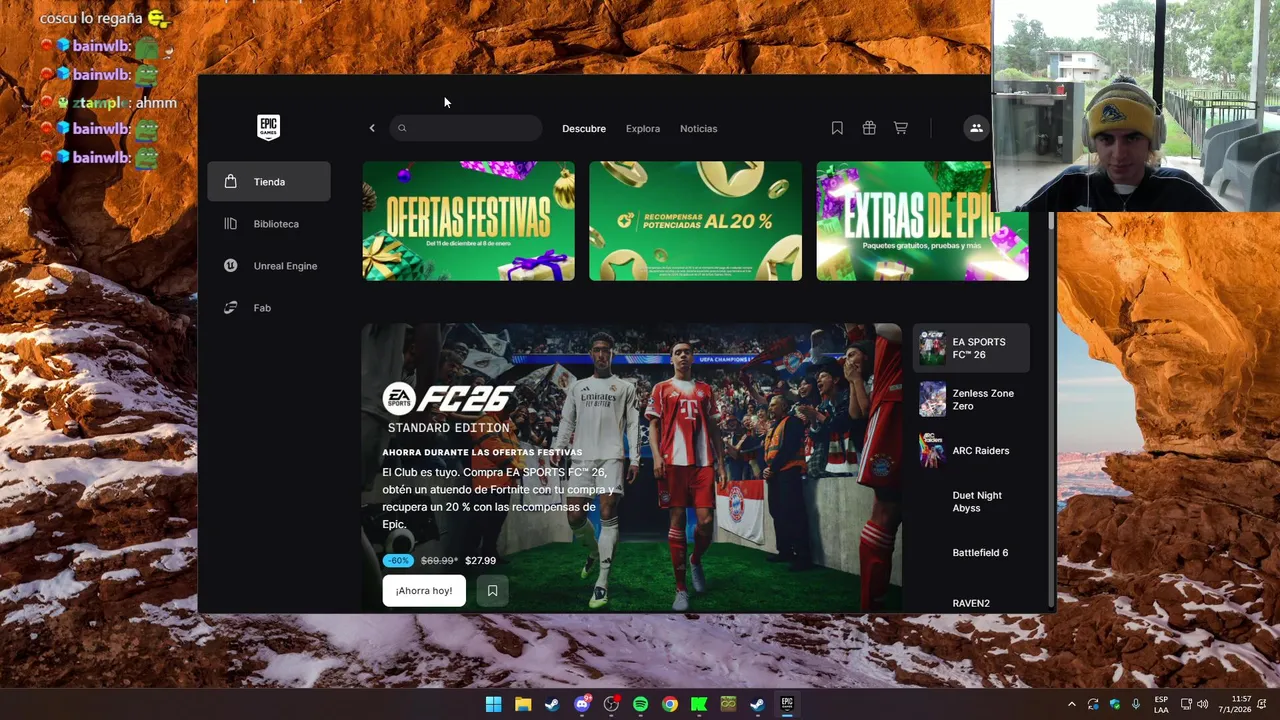This screenshot has width=1280, height=720.
Task: Click the $27.99 sale price
Action: (x=480, y=561)
